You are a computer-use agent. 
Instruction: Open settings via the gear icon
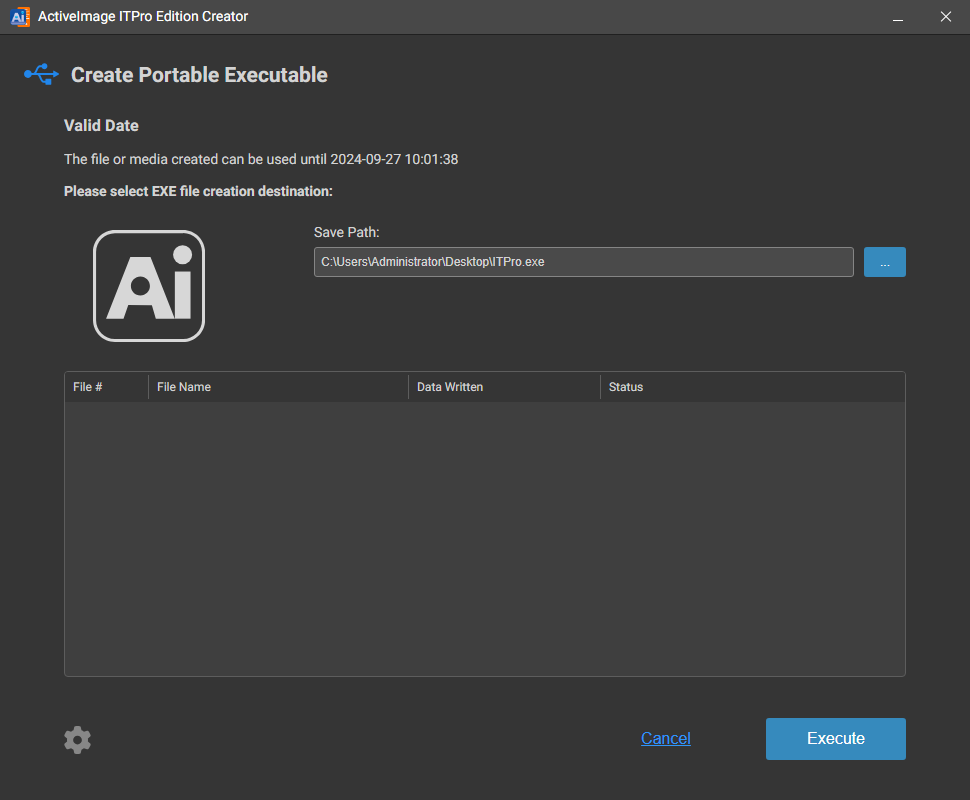[x=77, y=740]
